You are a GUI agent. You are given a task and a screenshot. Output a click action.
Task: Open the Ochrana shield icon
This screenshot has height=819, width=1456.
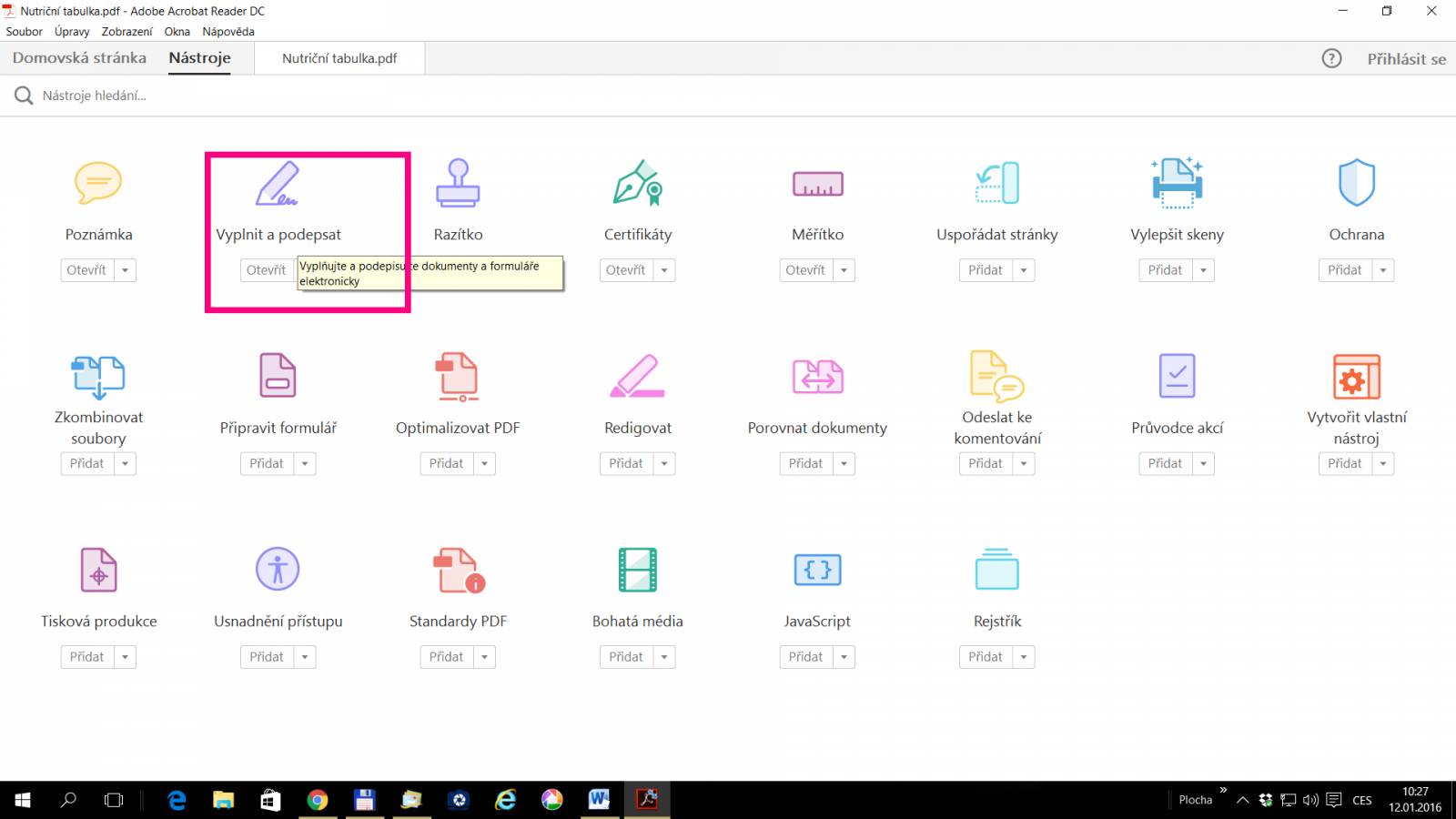[1357, 183]
